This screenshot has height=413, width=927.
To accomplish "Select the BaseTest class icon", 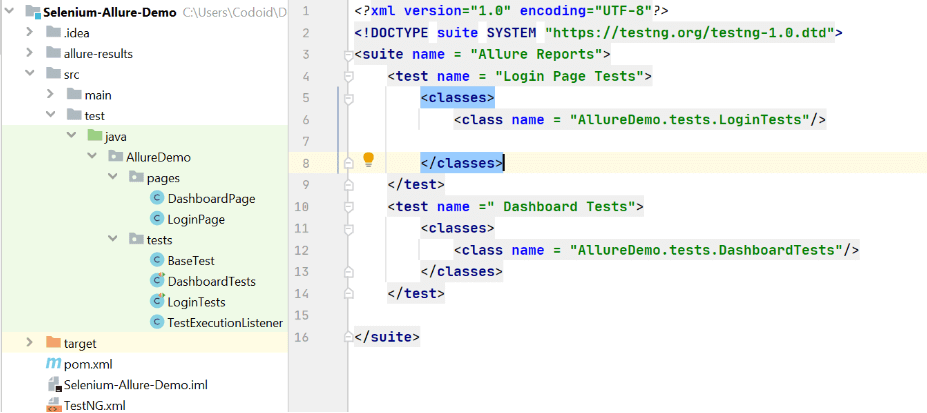I will pos(157,260).
